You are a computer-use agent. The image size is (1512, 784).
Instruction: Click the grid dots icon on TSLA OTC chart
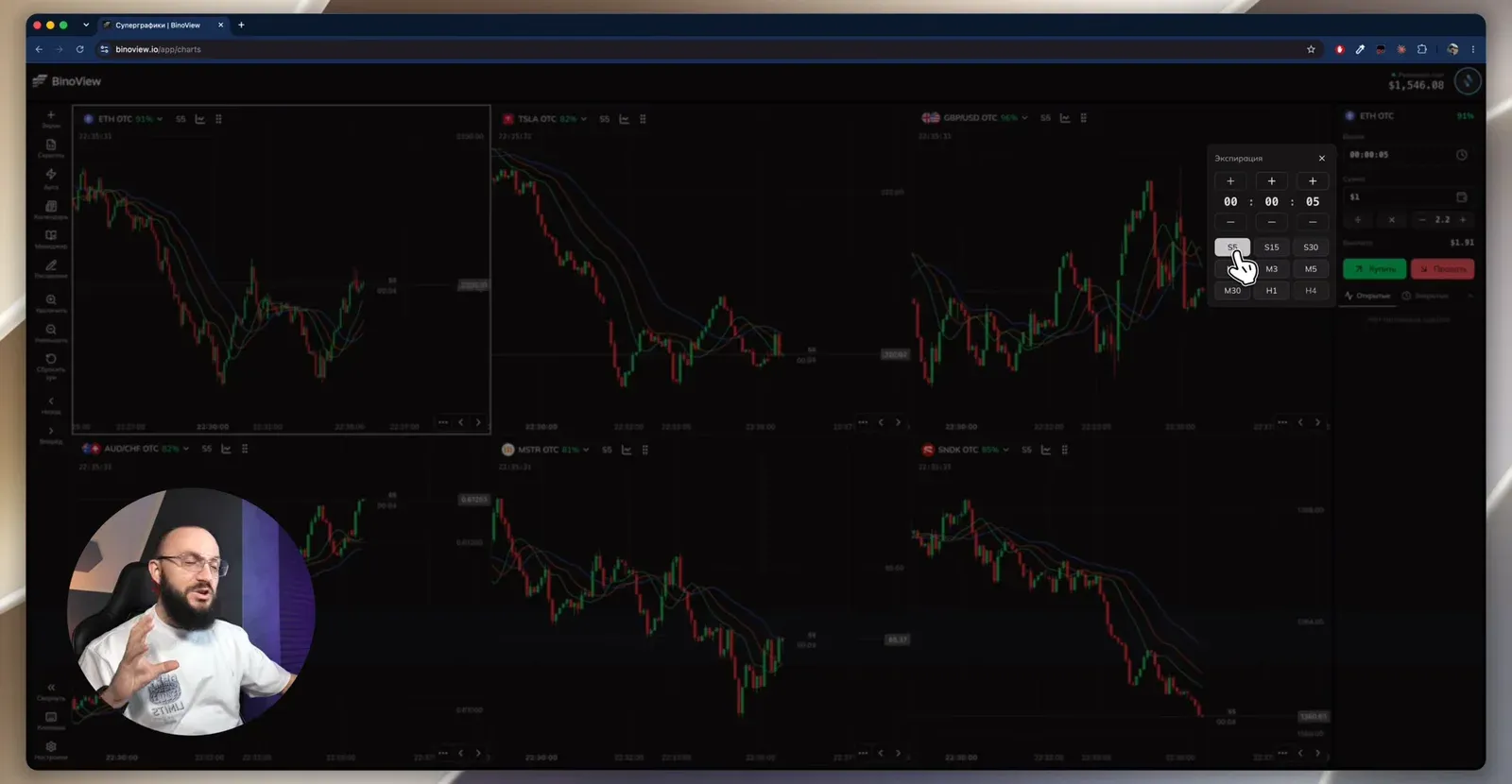tap(644, 119)
